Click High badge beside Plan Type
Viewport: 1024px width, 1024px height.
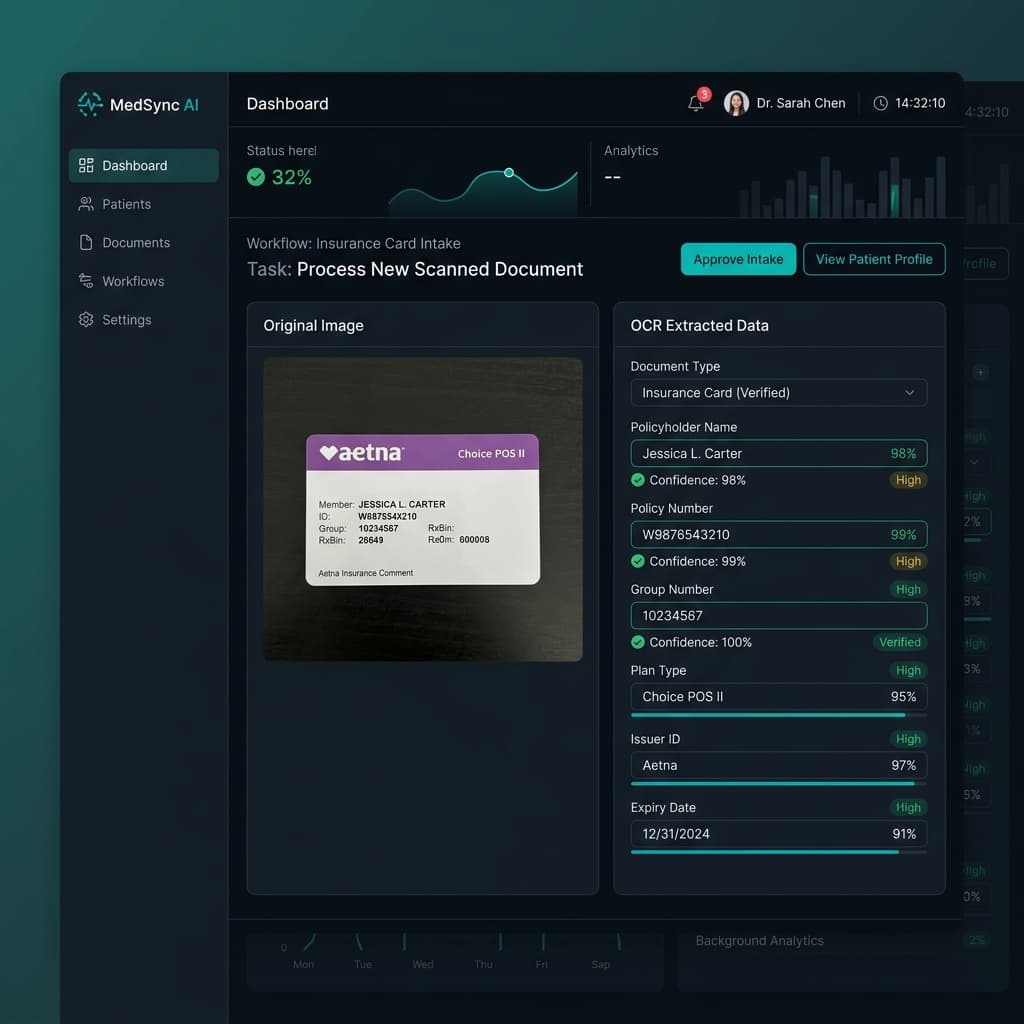click(908, 670)
